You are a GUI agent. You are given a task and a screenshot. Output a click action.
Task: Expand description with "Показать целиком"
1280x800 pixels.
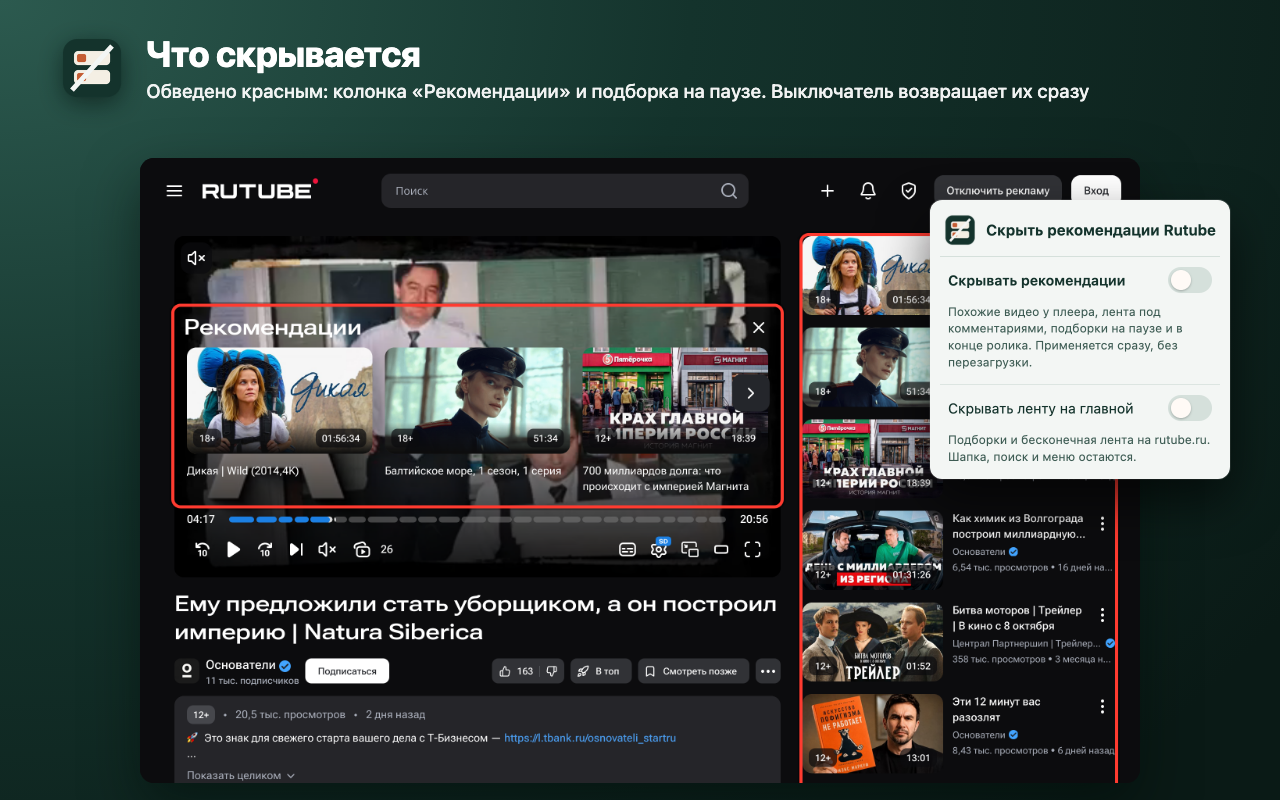(x=241, y=775)
